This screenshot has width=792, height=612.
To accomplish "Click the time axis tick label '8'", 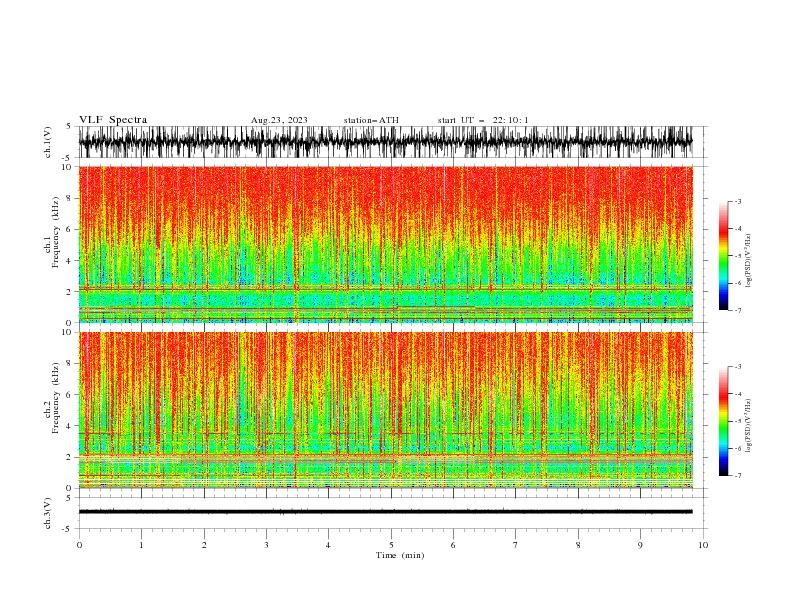I will [578, 545].
